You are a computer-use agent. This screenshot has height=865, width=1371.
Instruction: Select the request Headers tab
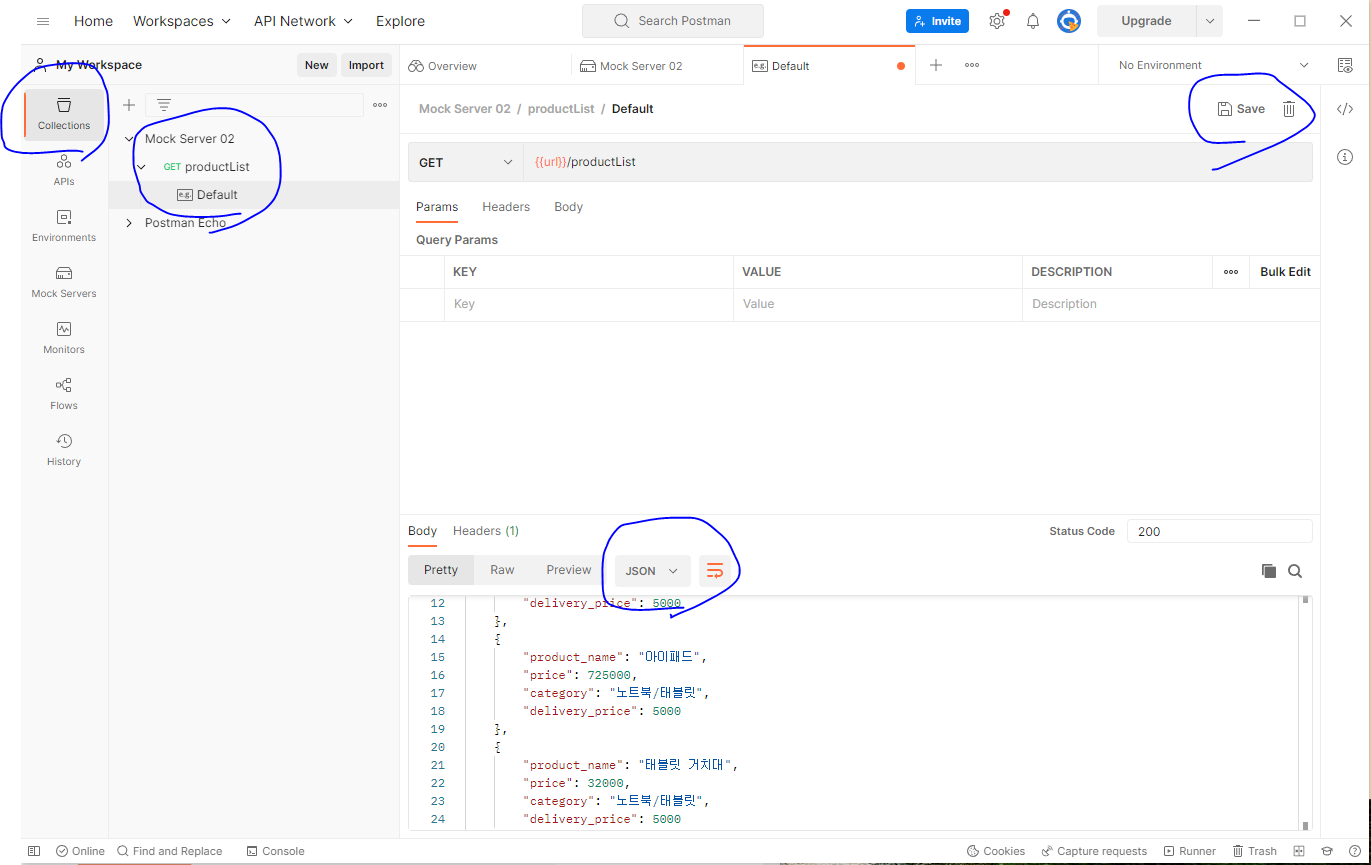coord(506,207)
